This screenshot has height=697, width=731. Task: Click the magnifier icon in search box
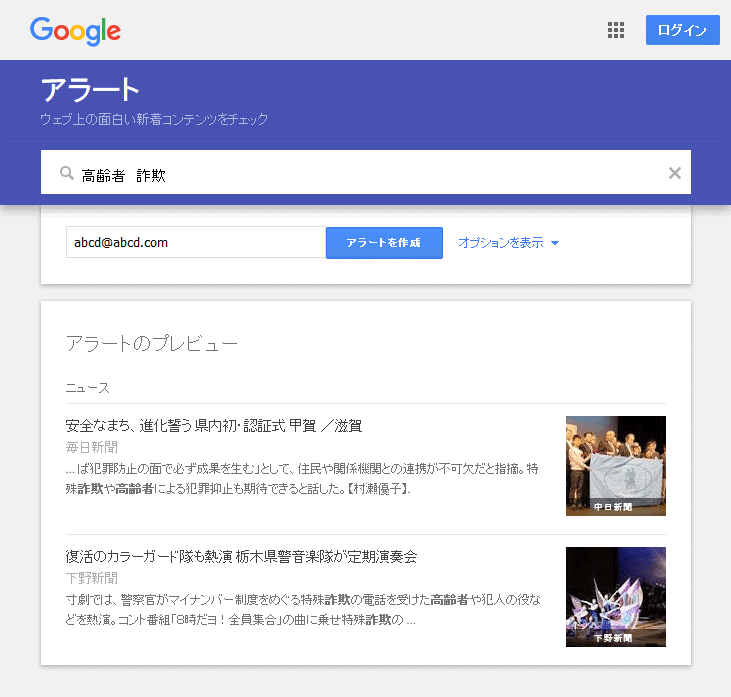[x=67, y=173]
